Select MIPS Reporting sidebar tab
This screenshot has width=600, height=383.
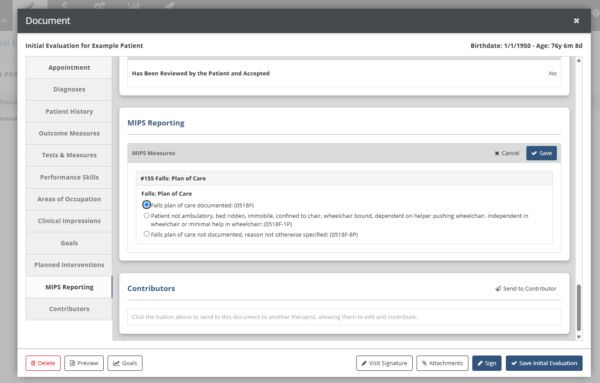[x=69, y=287]
